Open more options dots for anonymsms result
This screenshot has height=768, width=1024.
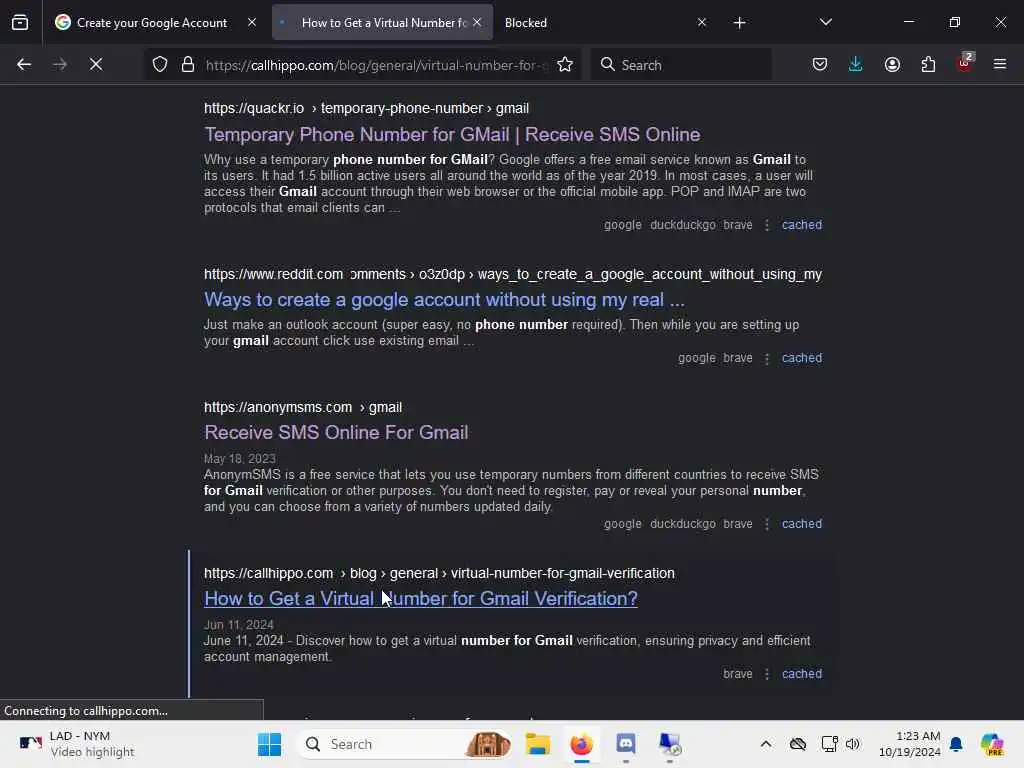pos(767,524)
